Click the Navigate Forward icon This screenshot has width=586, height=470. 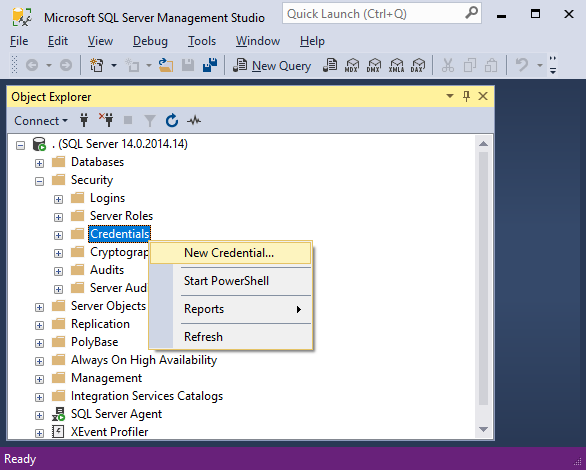click(x=66, y=65)
